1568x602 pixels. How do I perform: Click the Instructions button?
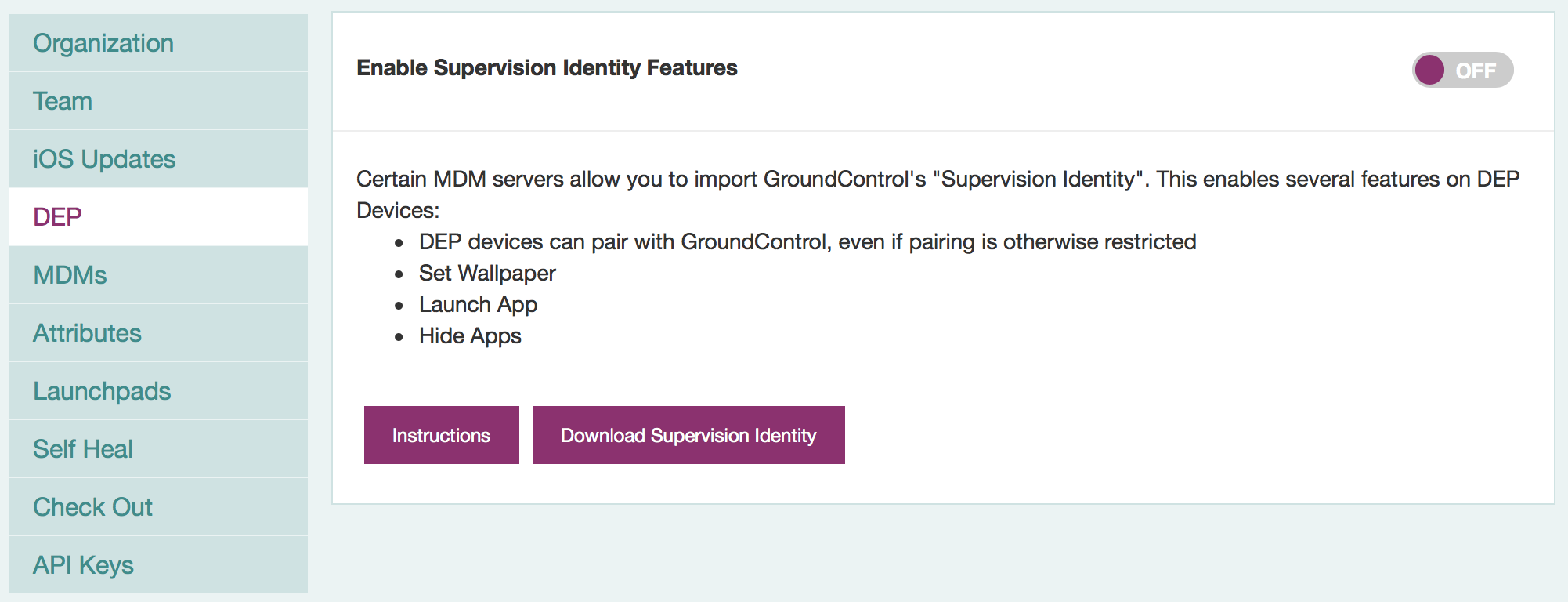[442, 435]
